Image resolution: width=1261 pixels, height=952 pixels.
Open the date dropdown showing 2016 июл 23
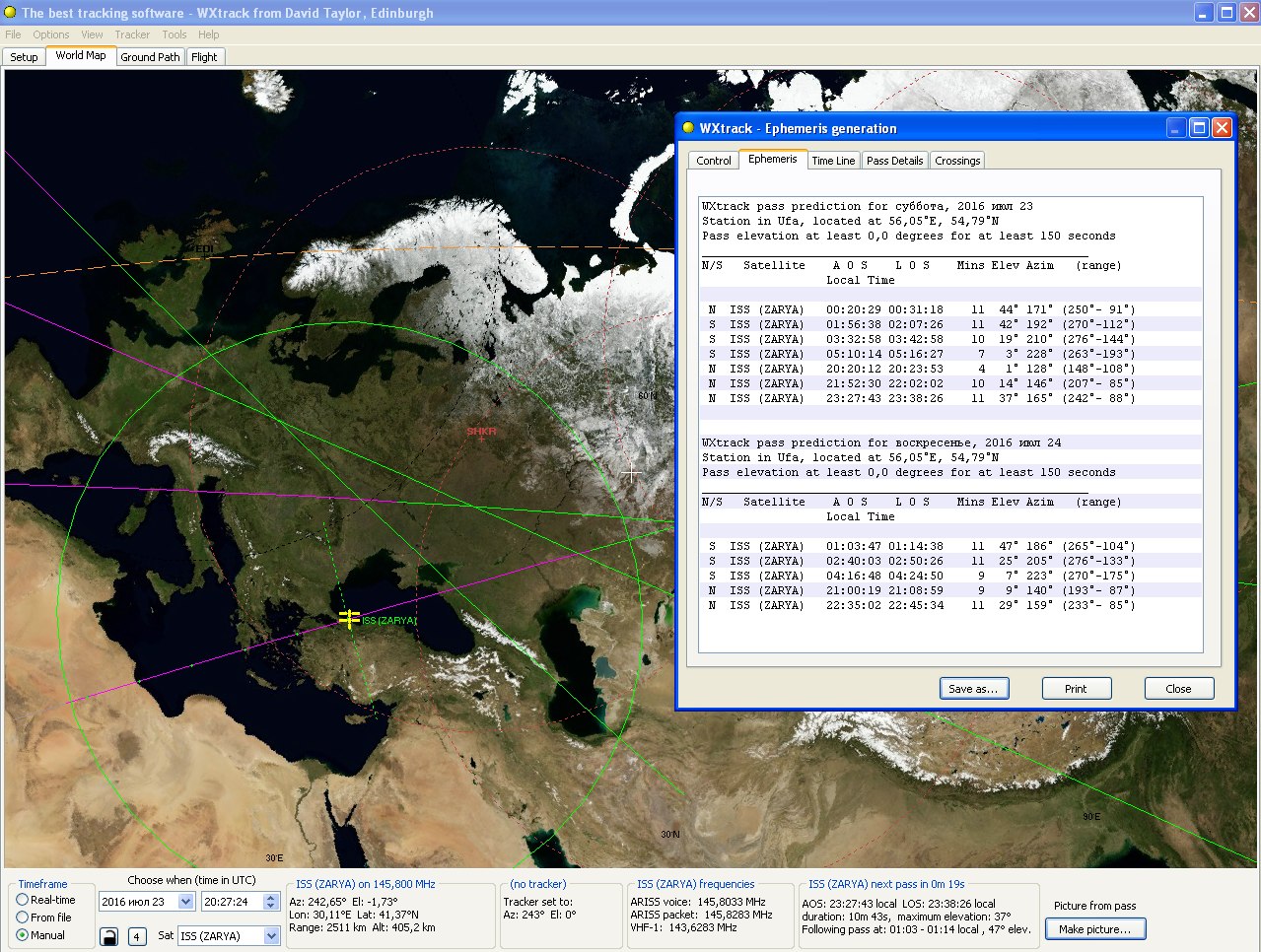coord(185,902)
